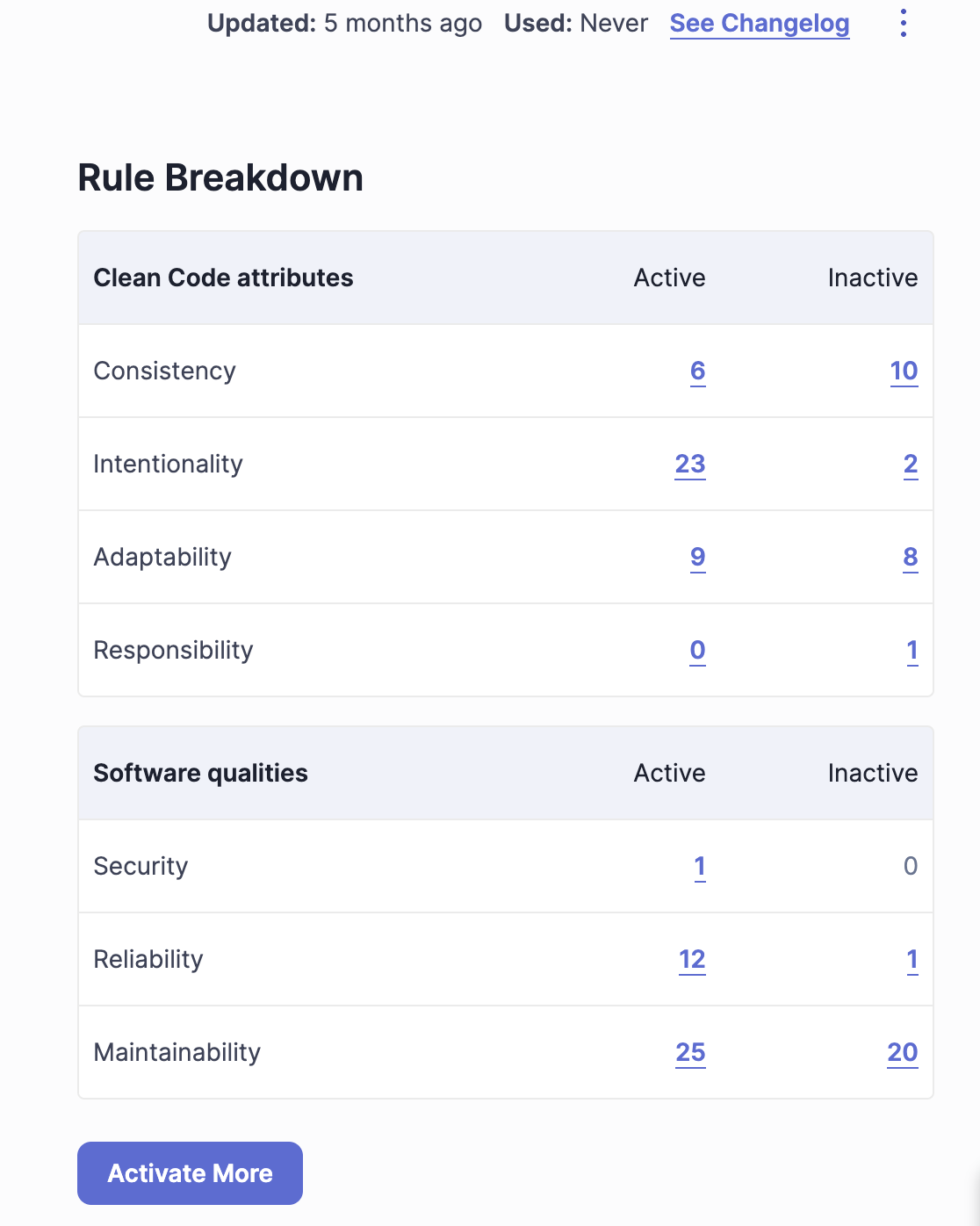Click the See Changelog link

(759, 23)
